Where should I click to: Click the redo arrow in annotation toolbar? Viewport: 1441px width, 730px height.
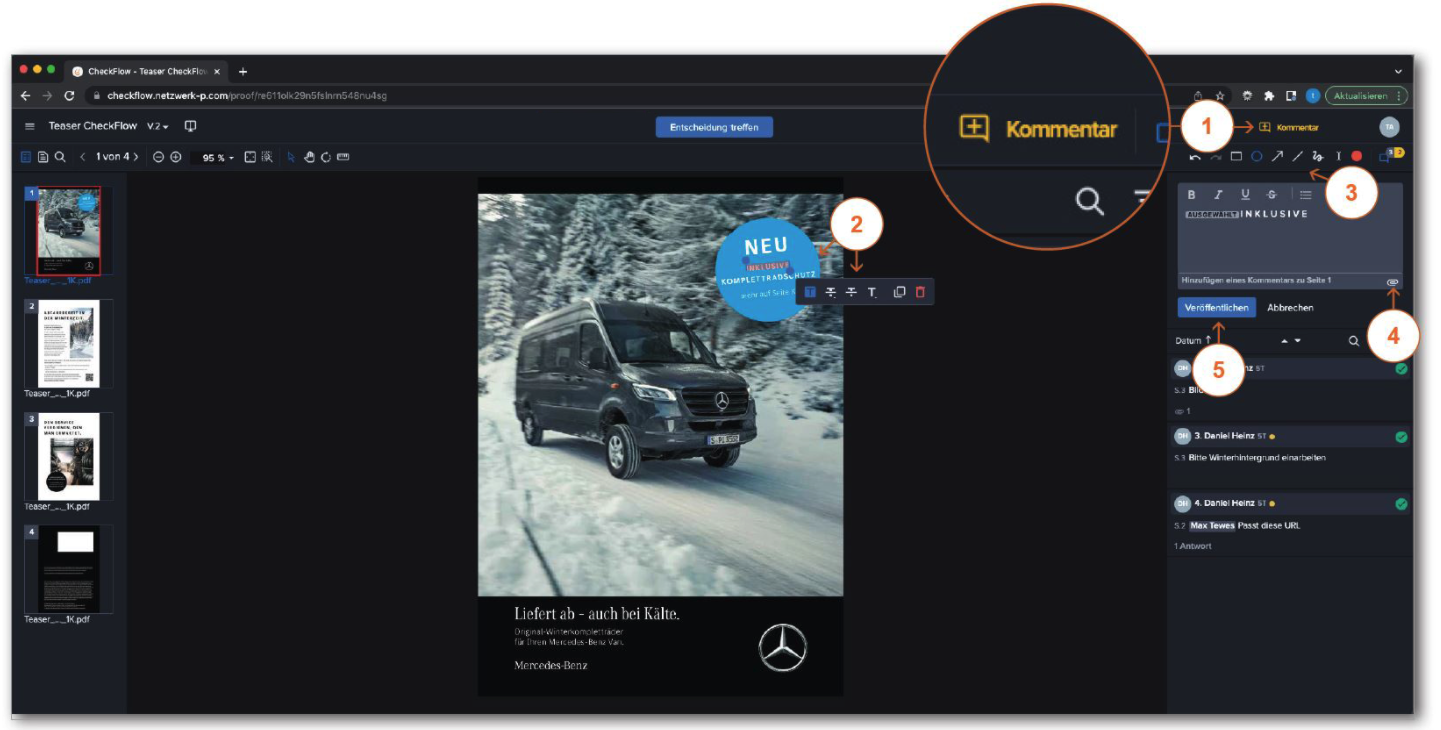tap(1216, 157)
